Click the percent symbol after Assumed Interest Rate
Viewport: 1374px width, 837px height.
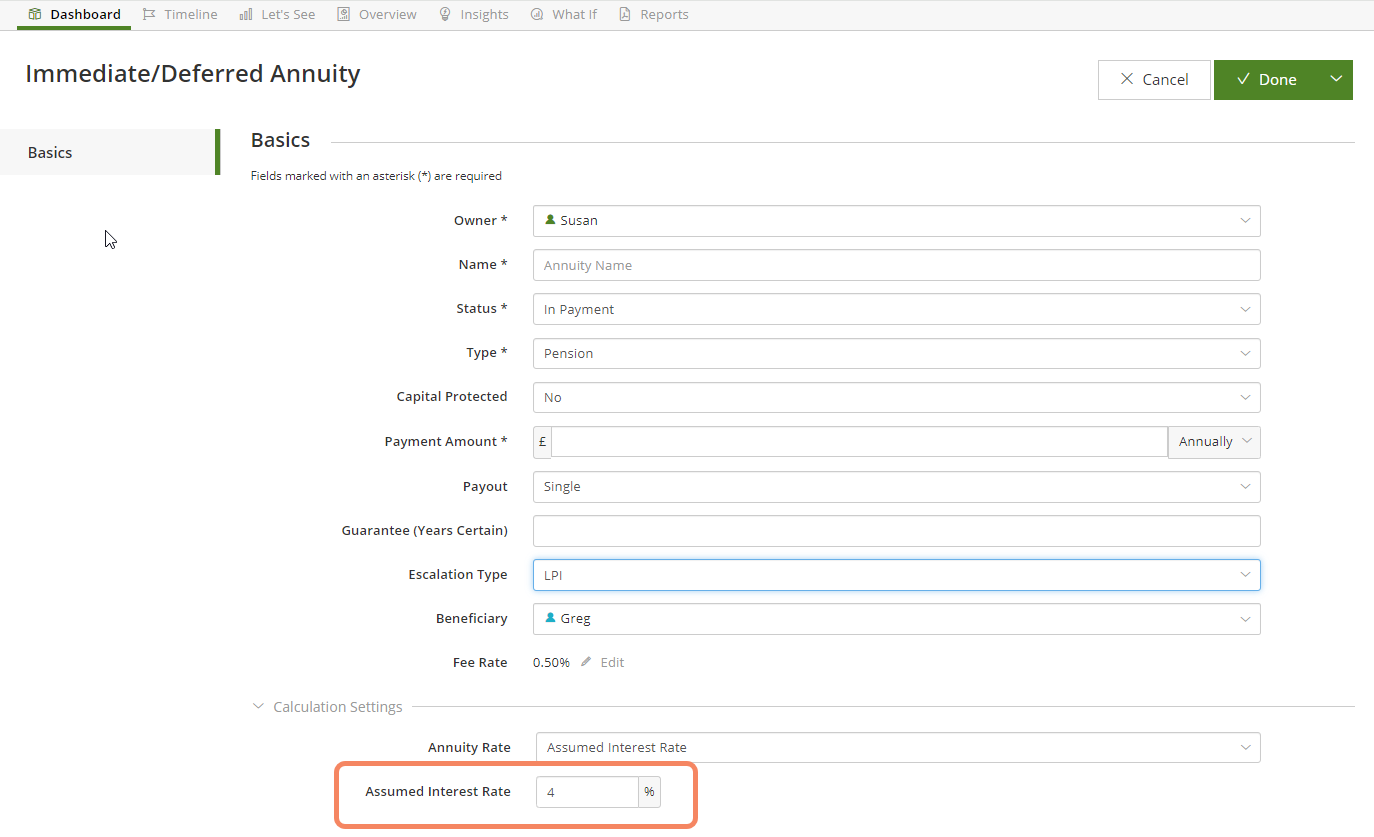tap(650, 792)
